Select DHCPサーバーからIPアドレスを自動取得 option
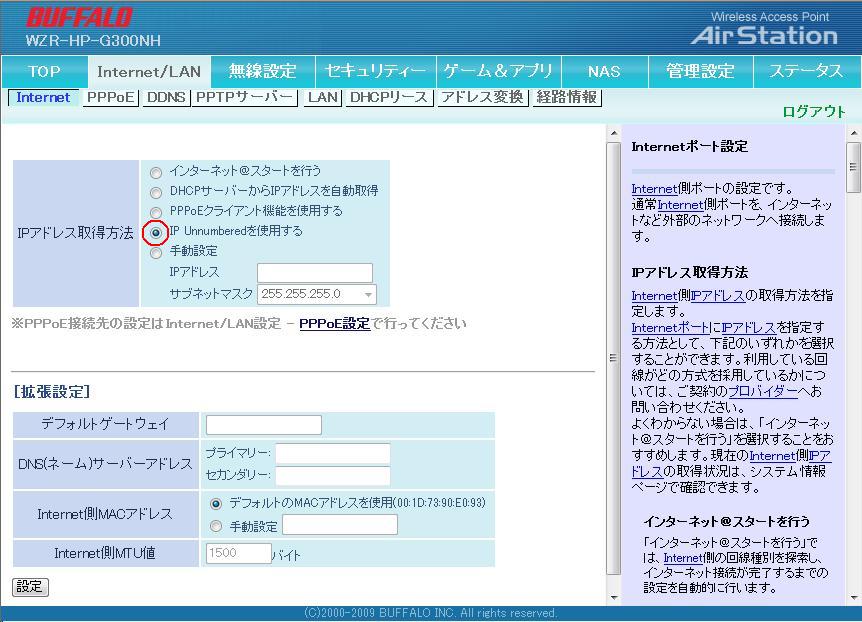 [156, 192]
